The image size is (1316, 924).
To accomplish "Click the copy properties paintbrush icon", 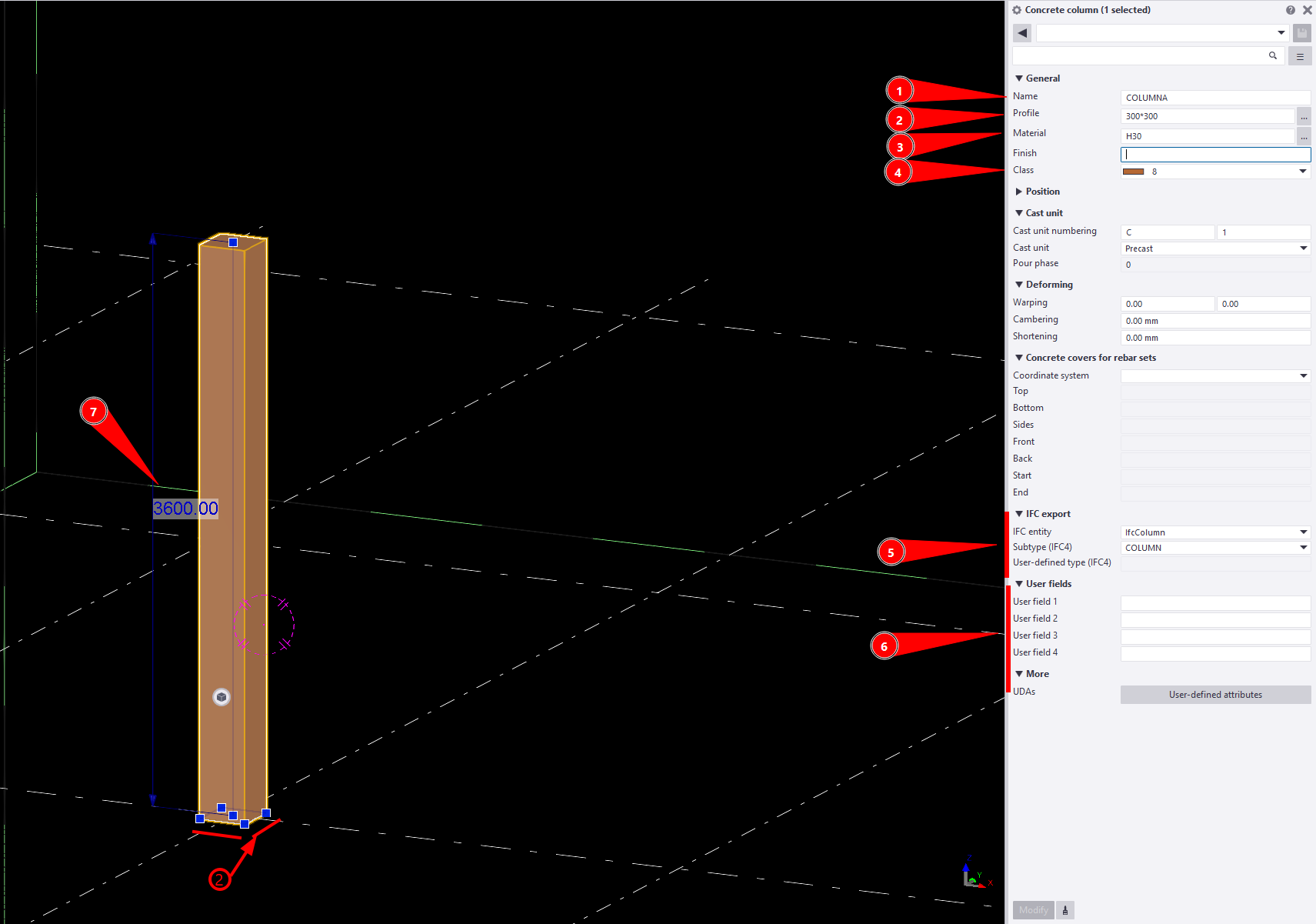I will [1065, 910].
